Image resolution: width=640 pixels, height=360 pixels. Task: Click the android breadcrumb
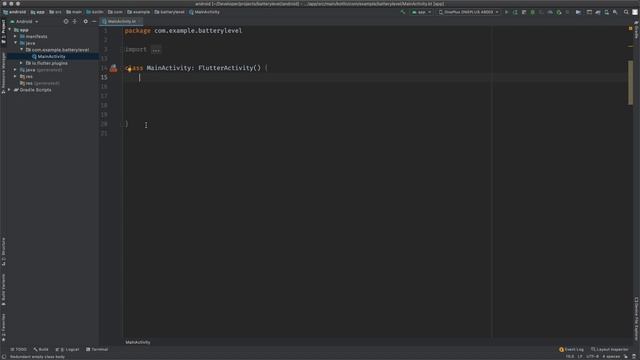click(x=14, y=12)
